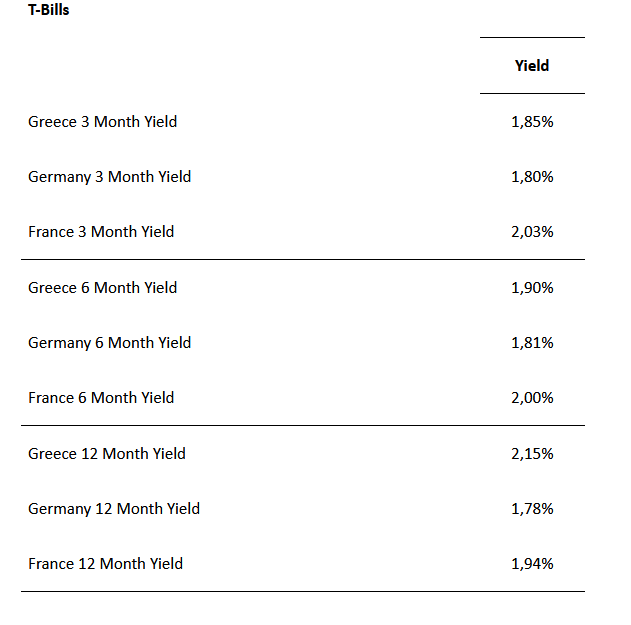Click the 1,81% yield value
The height and width of the screenshot is (625, 631).
pos(532,343)
